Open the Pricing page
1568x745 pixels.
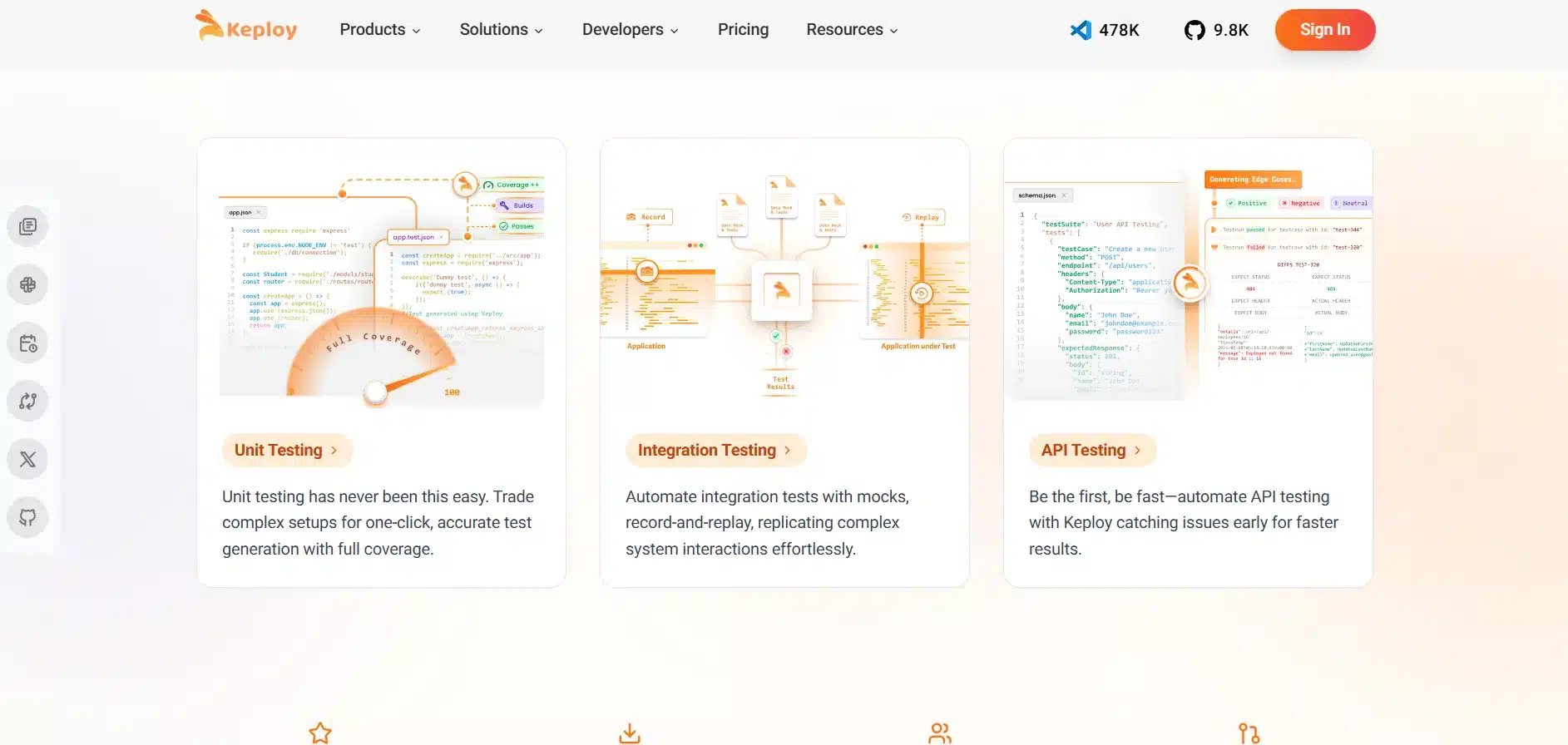pyautogui.click(x=743, y=30)
